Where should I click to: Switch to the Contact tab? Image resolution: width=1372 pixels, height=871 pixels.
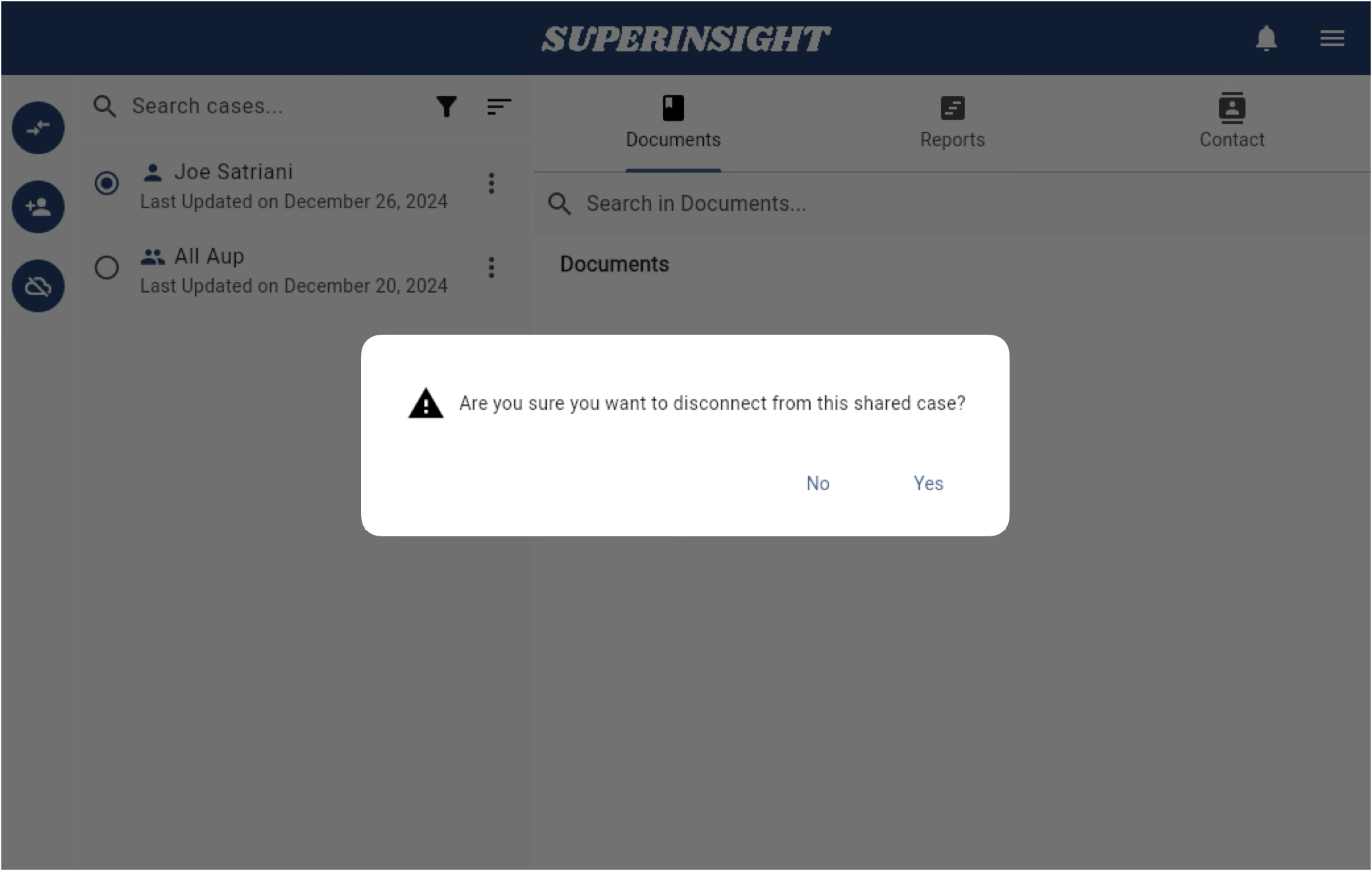point(1232,120)
